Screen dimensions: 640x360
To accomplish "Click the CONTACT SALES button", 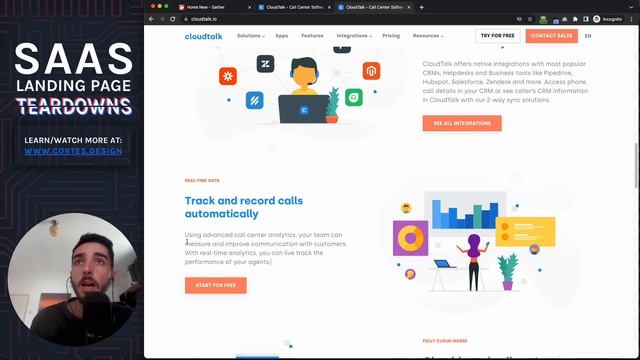I will (x=551, y=36).
